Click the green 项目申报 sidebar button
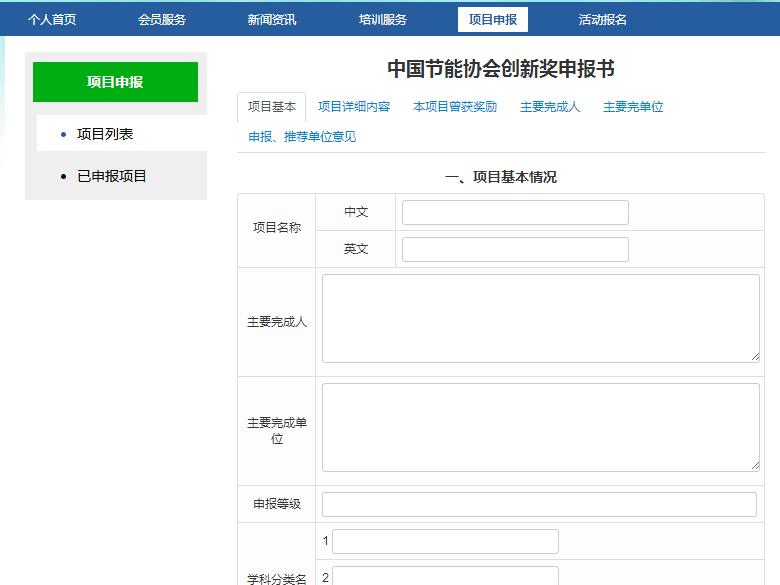The image size is (780, 585). (x=115, y=82)
